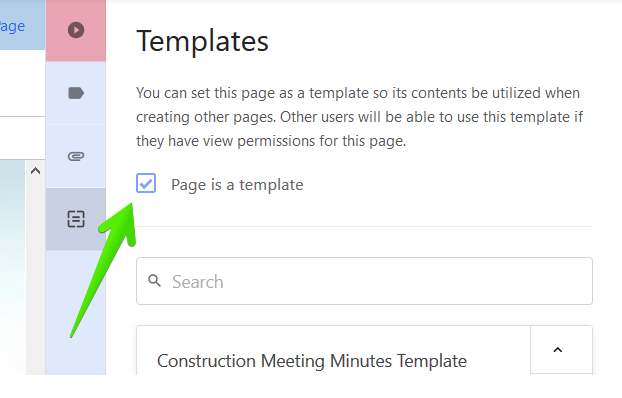Screen dimensions: 622x398
Task: Collapse the Construction Meeting Minutes Template chevron
Action: (558, 350)
